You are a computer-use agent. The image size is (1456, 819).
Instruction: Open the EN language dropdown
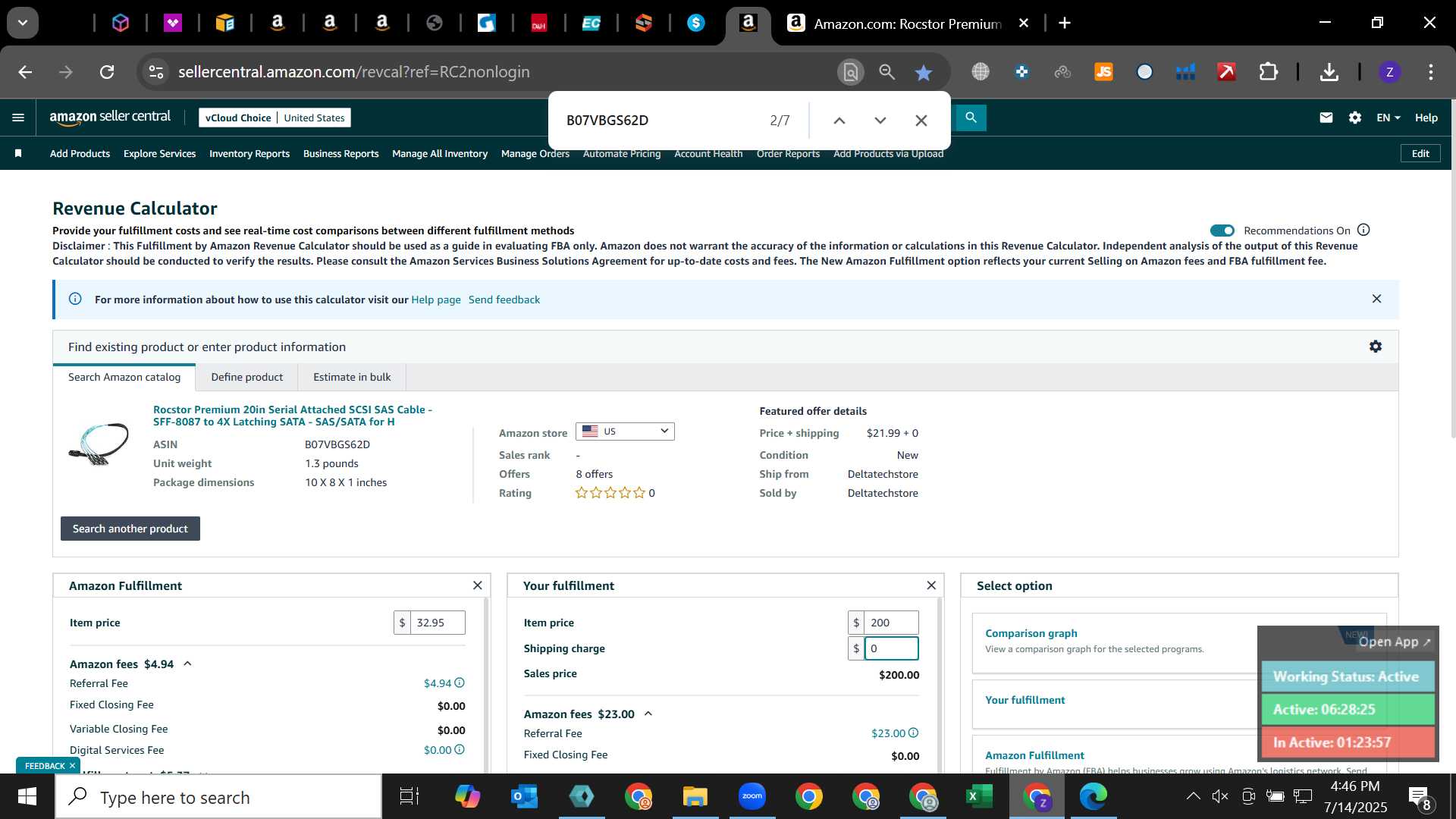1389,118
